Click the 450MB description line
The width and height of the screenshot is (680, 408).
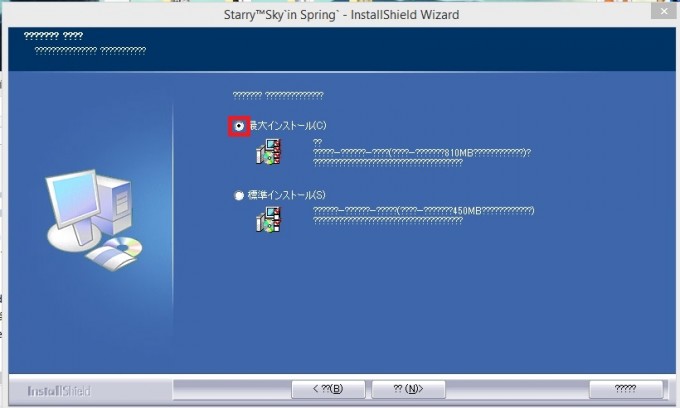click(424, 211)
